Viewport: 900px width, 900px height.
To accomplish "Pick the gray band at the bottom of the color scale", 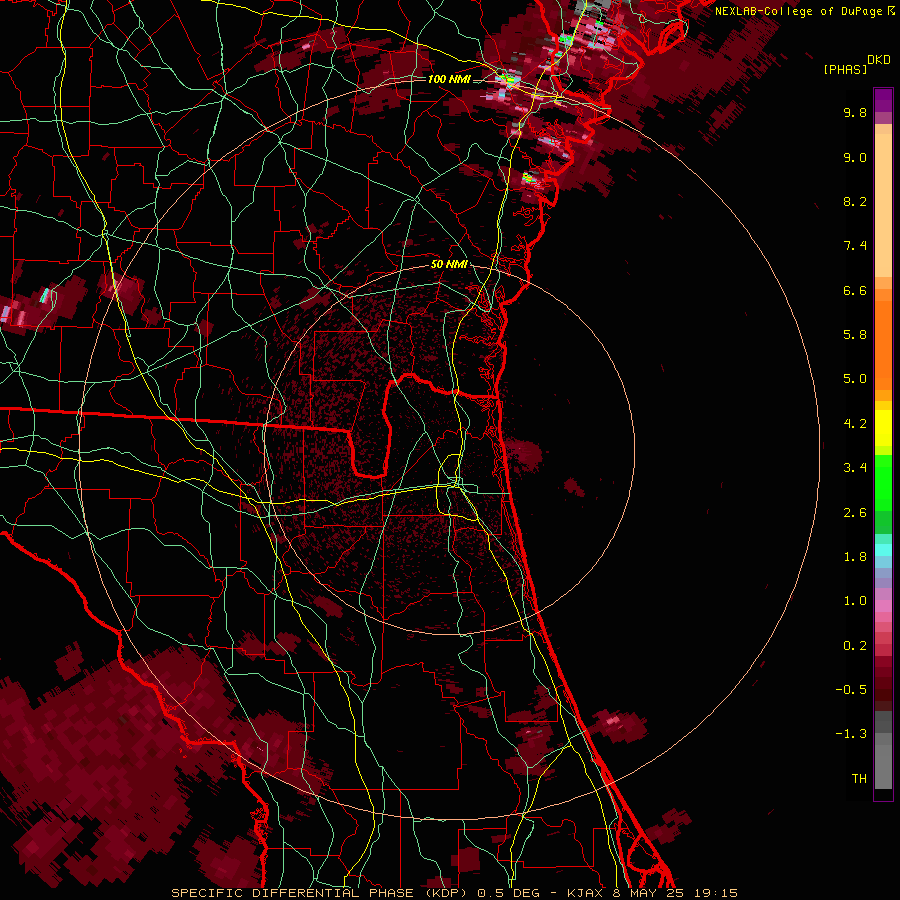I will coord(883,759).
